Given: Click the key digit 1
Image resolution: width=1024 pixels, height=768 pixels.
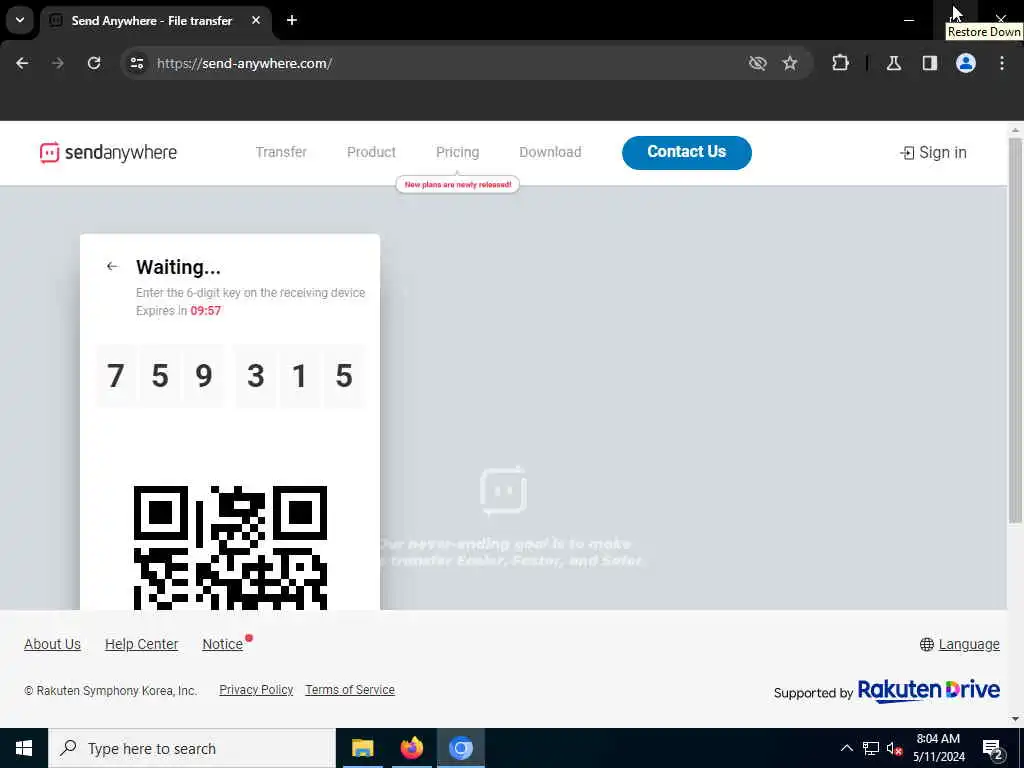Looking at the screenshot, I should click(x=299, y=376).
